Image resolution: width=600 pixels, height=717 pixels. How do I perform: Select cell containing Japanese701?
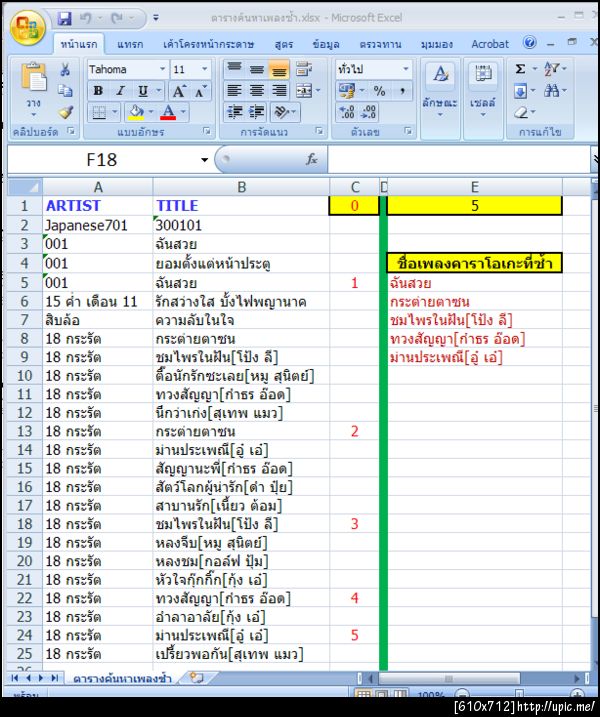[98, 225]
